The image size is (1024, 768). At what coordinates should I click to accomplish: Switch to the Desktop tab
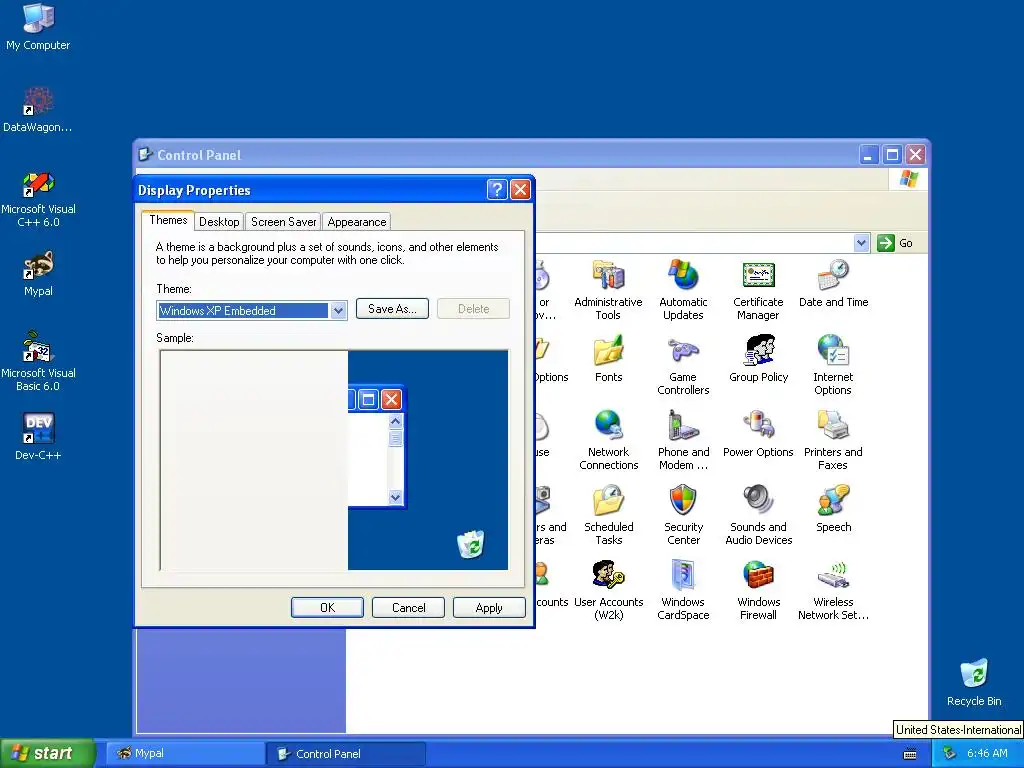pyautogui.click(x=219, y=222)
